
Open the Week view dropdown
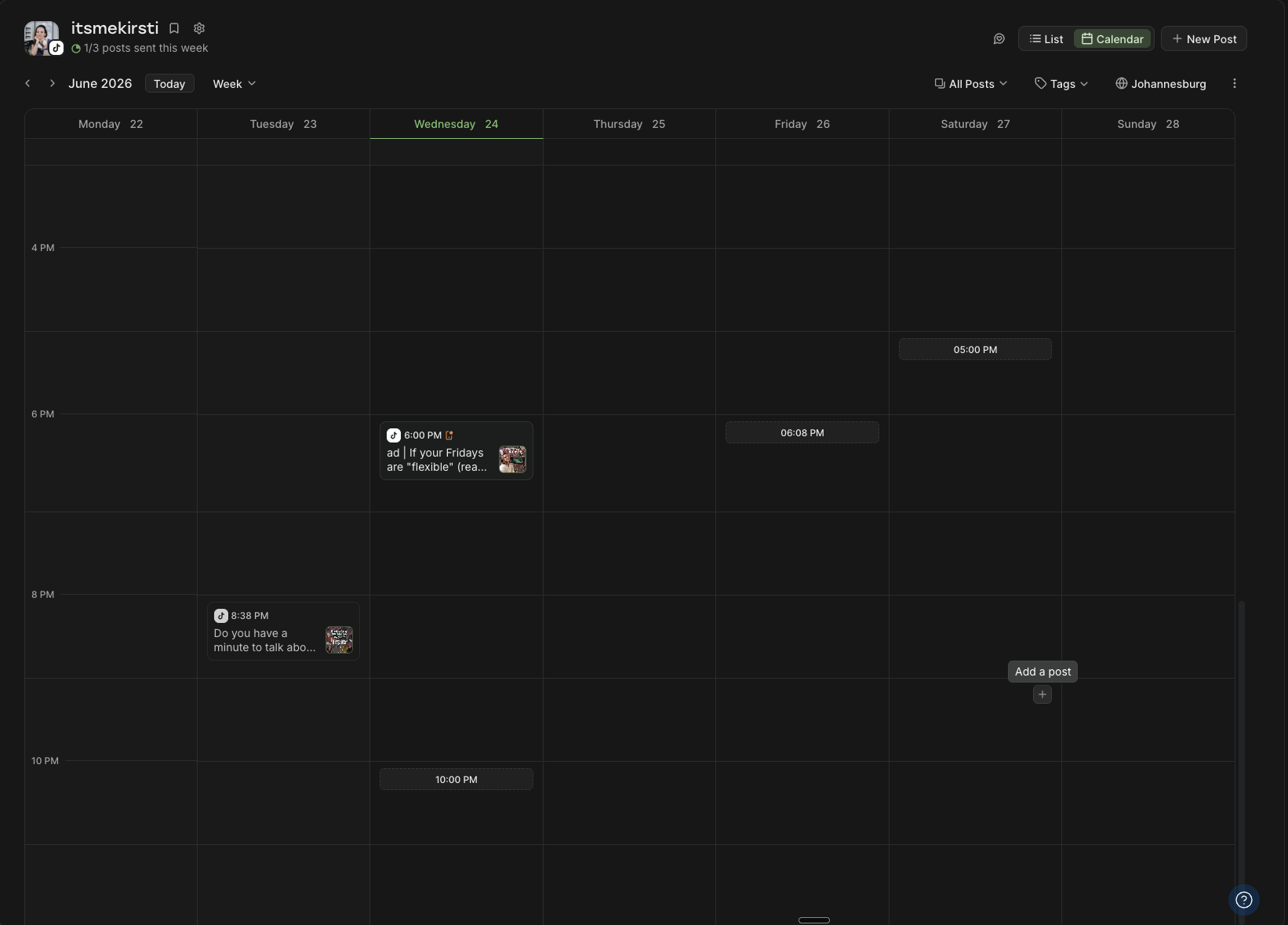pos(235,84)
